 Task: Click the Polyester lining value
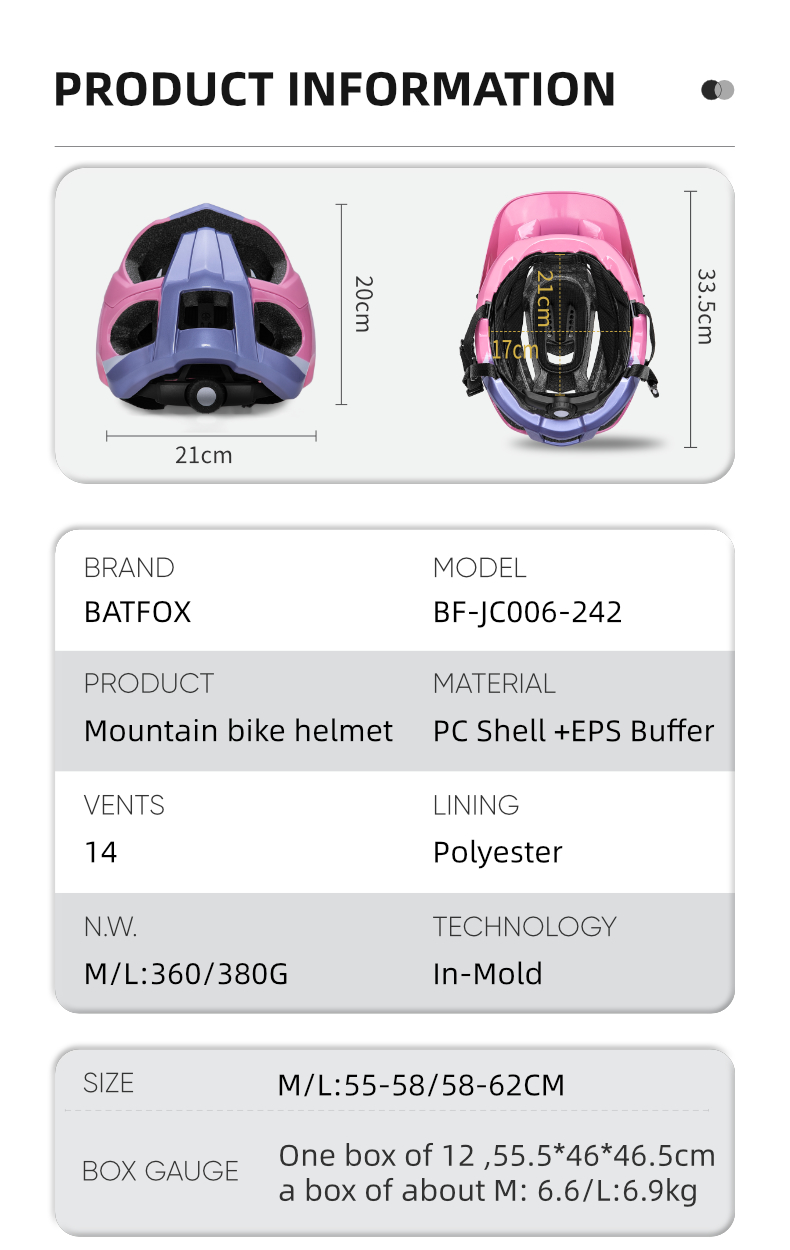pos(497,853)
